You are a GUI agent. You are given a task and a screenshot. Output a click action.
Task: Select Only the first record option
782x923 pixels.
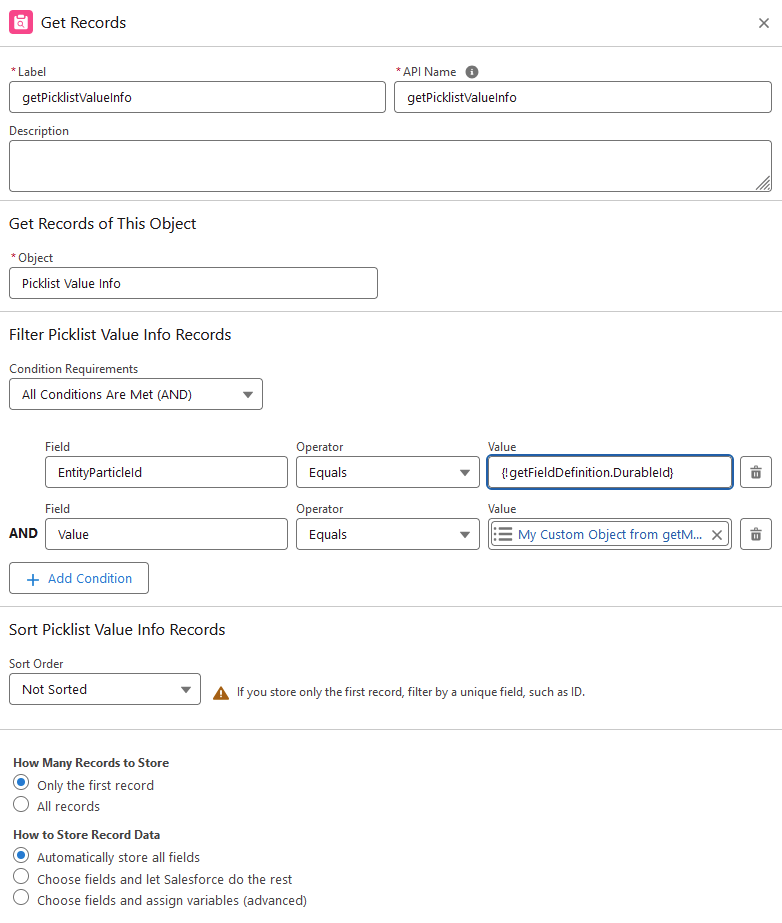(x=21, y=783)
